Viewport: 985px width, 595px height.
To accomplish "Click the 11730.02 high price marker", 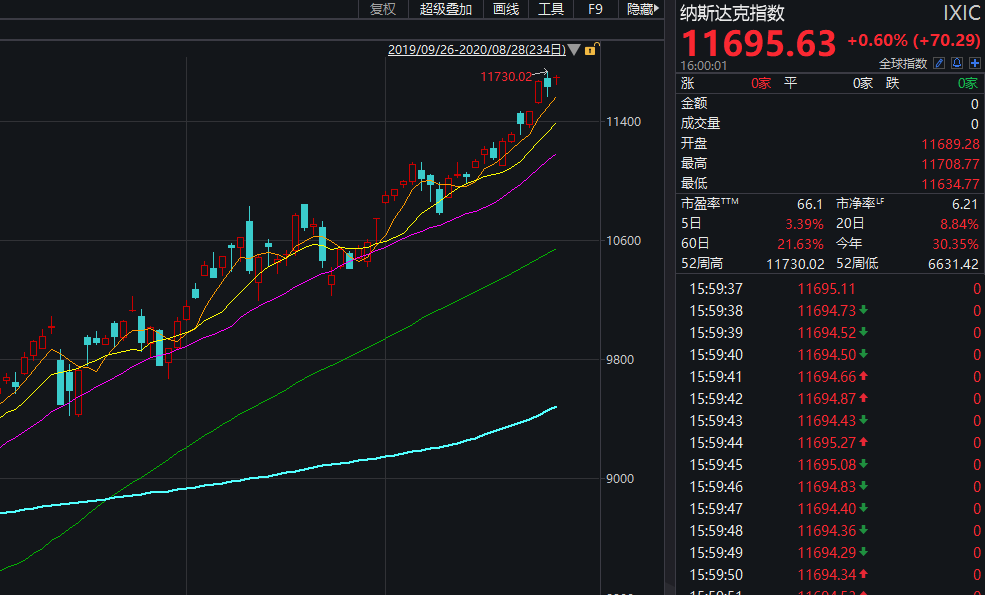I will [x=505, y=76].
